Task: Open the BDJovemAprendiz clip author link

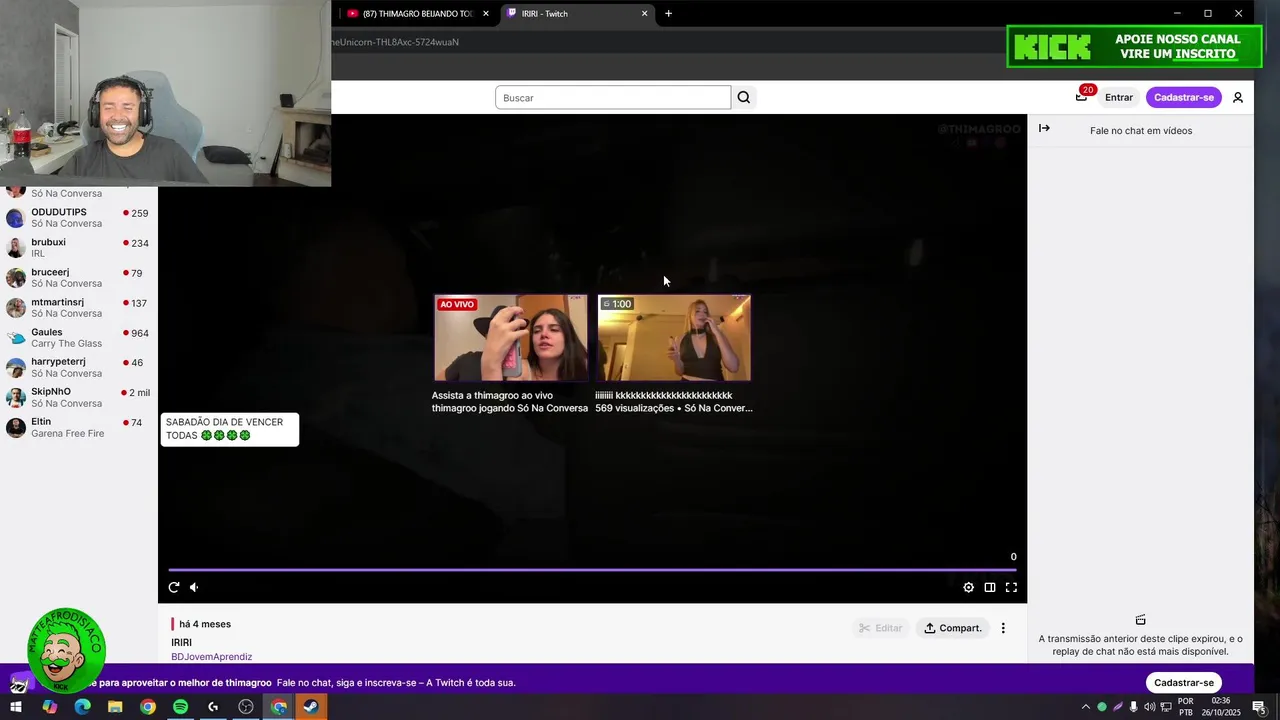Action: (211, 657)
